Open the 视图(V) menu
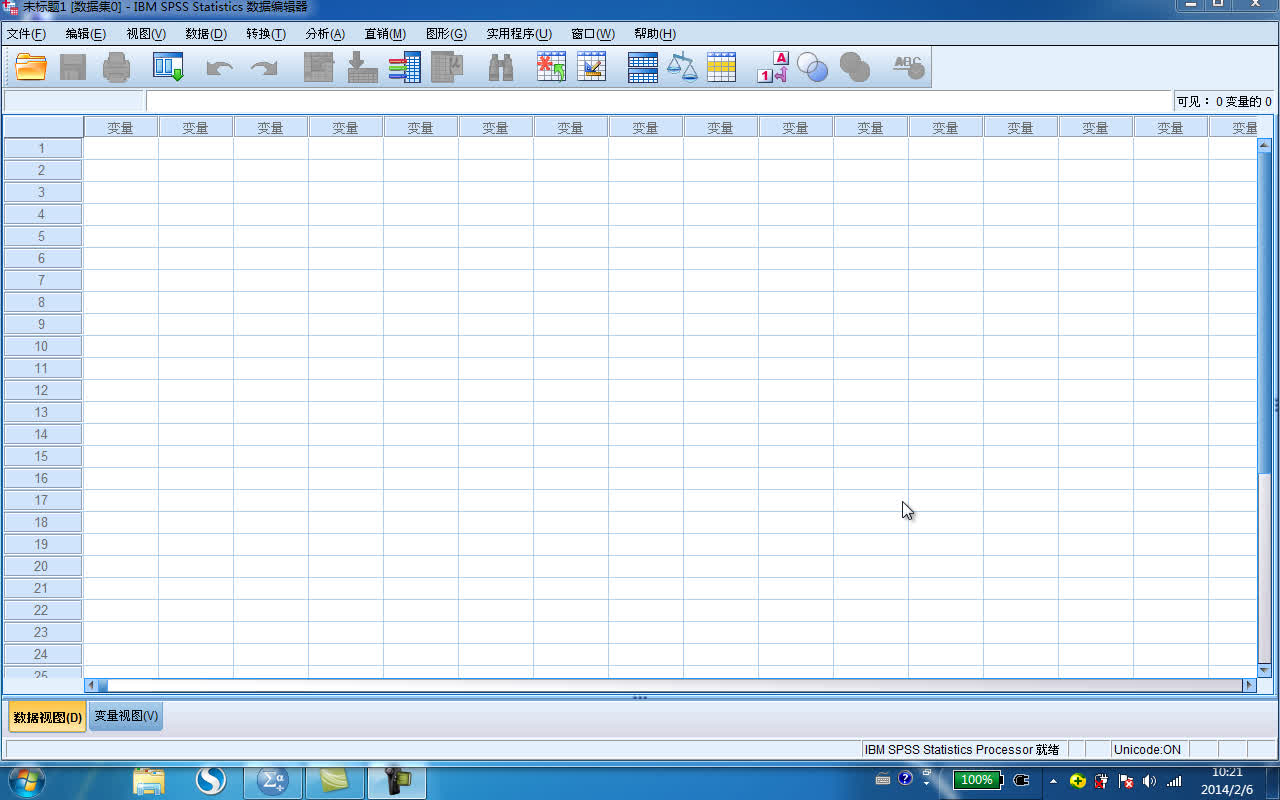 click(x=146, y=34)
